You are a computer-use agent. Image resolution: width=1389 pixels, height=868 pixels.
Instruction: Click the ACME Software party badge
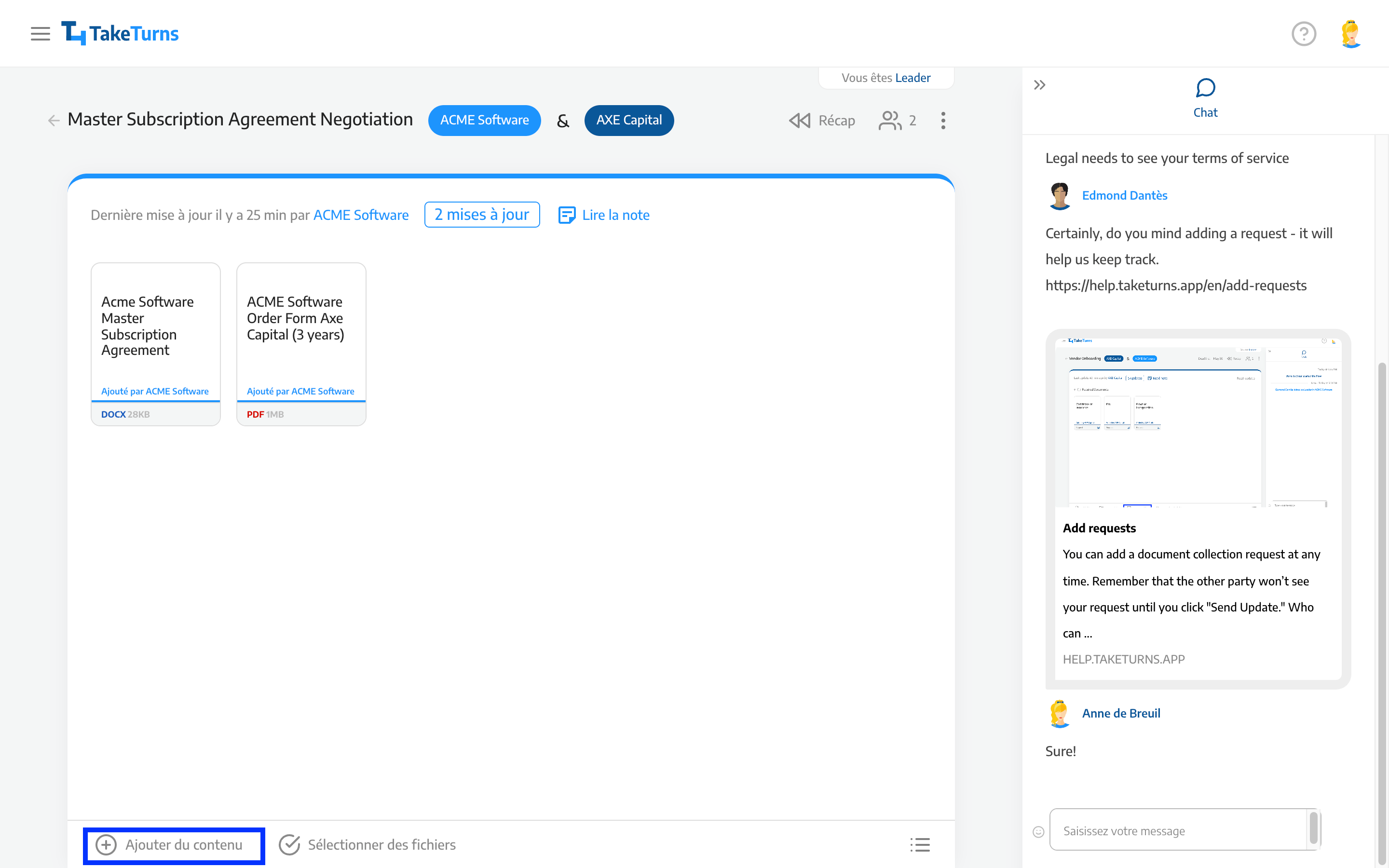pyautogui.click(x=484, y=120)
